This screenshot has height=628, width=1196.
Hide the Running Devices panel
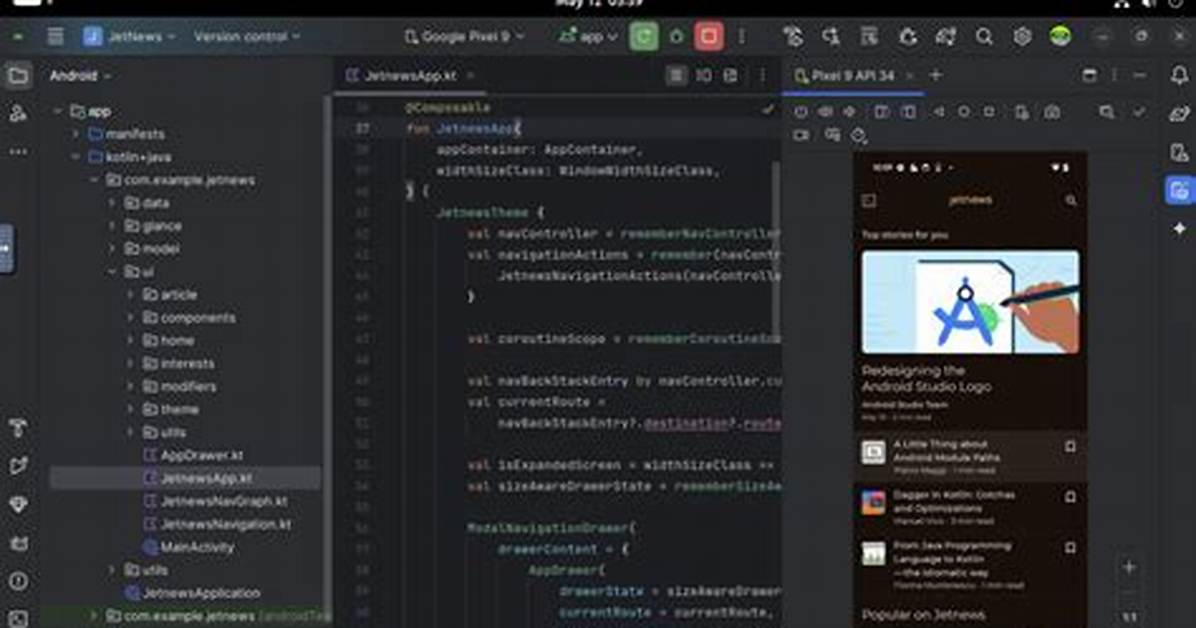coord(1140,75)
